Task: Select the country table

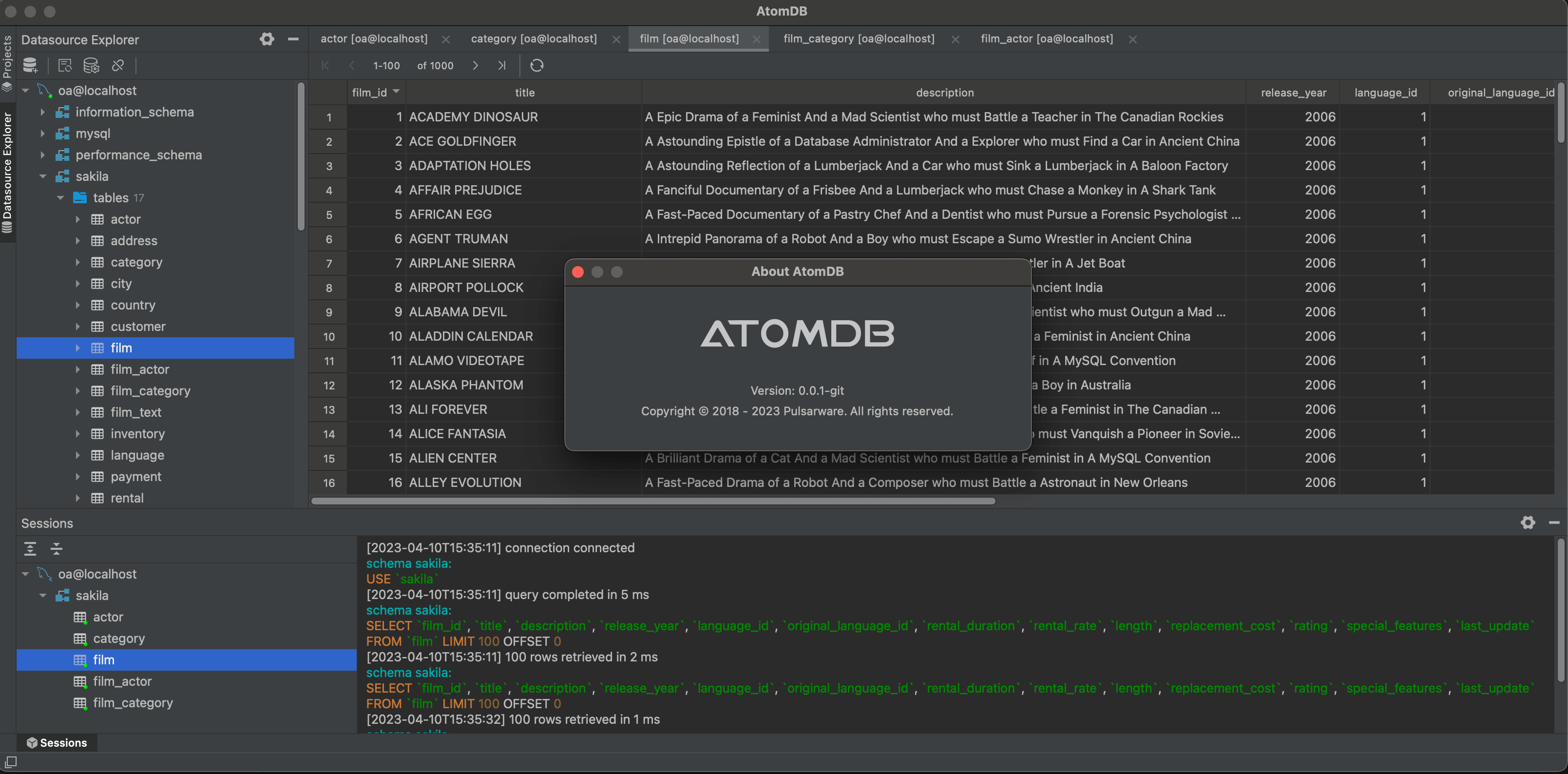Action: [133, 305]
